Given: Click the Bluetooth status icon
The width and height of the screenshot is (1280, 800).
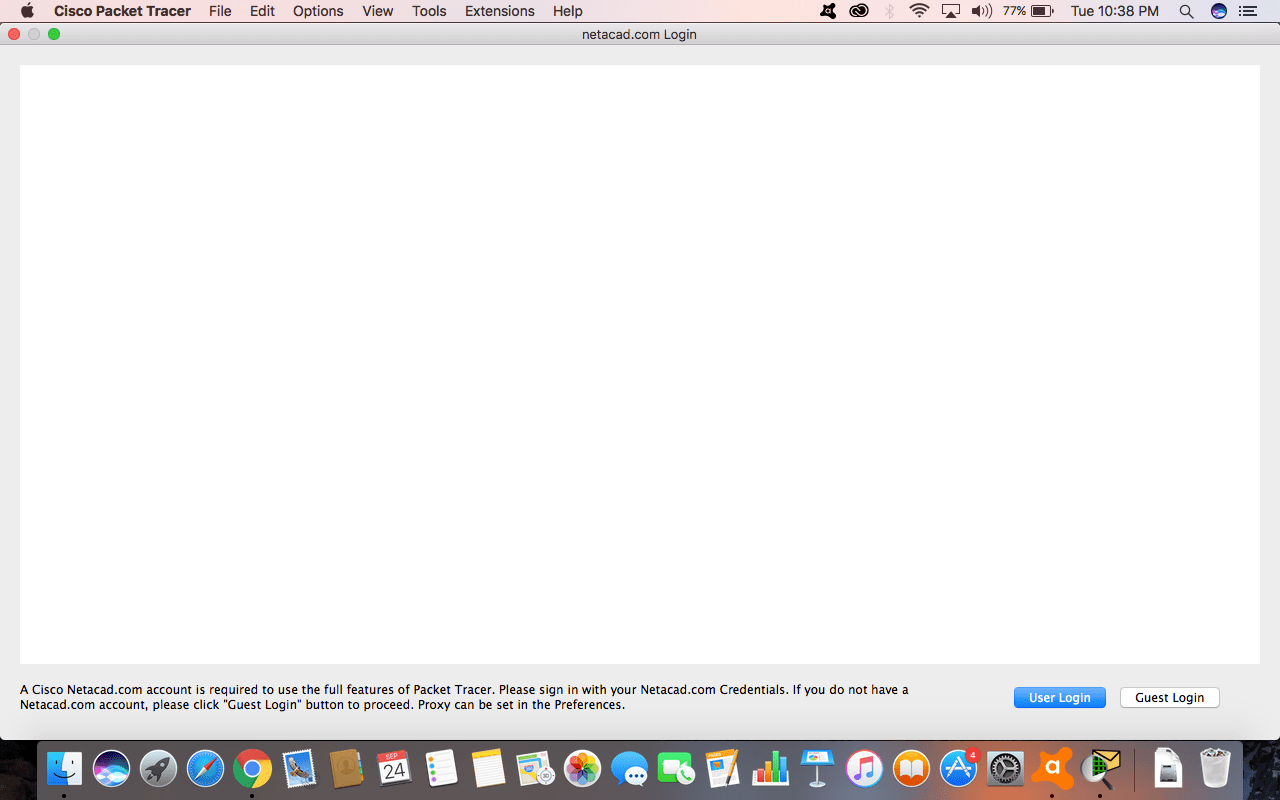Looking at the screenshot, I should (889, 11).
